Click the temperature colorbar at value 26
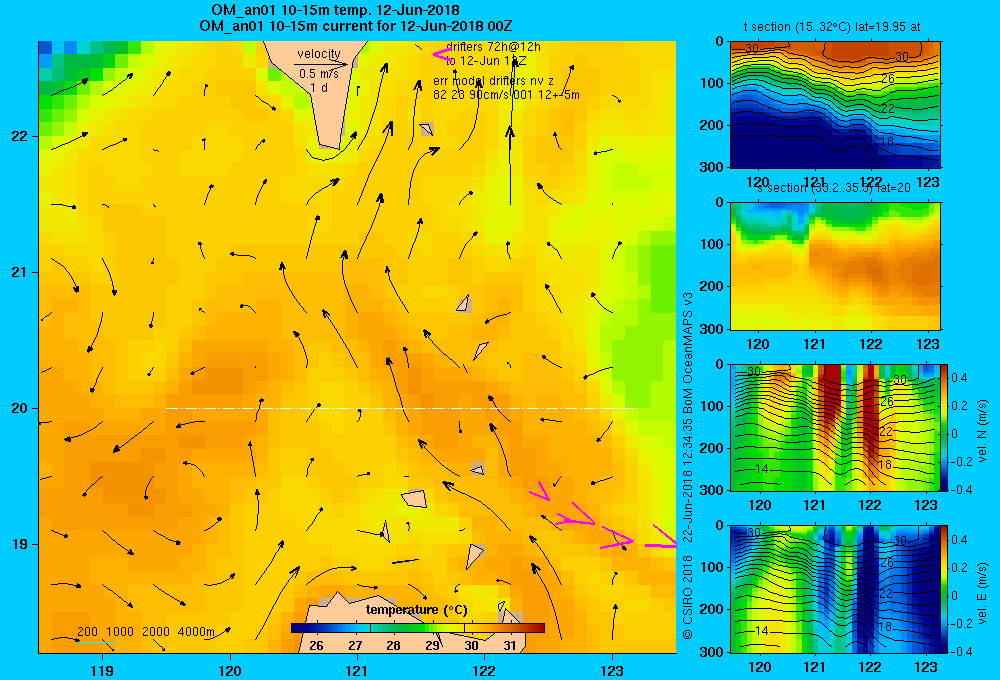This screenshot has height=680, width=1000. point(316,628)
